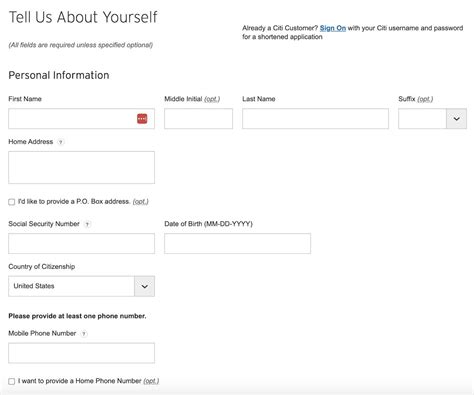Focus the First Name input field

point(81,119)
